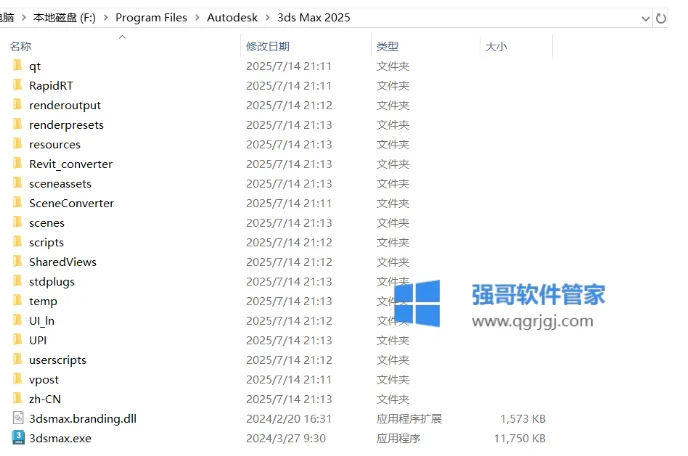This screenshot has width=688, height=456.
Task: Select the SharedViews folder name
Action: pyautogui.click(x=63, y=262)
